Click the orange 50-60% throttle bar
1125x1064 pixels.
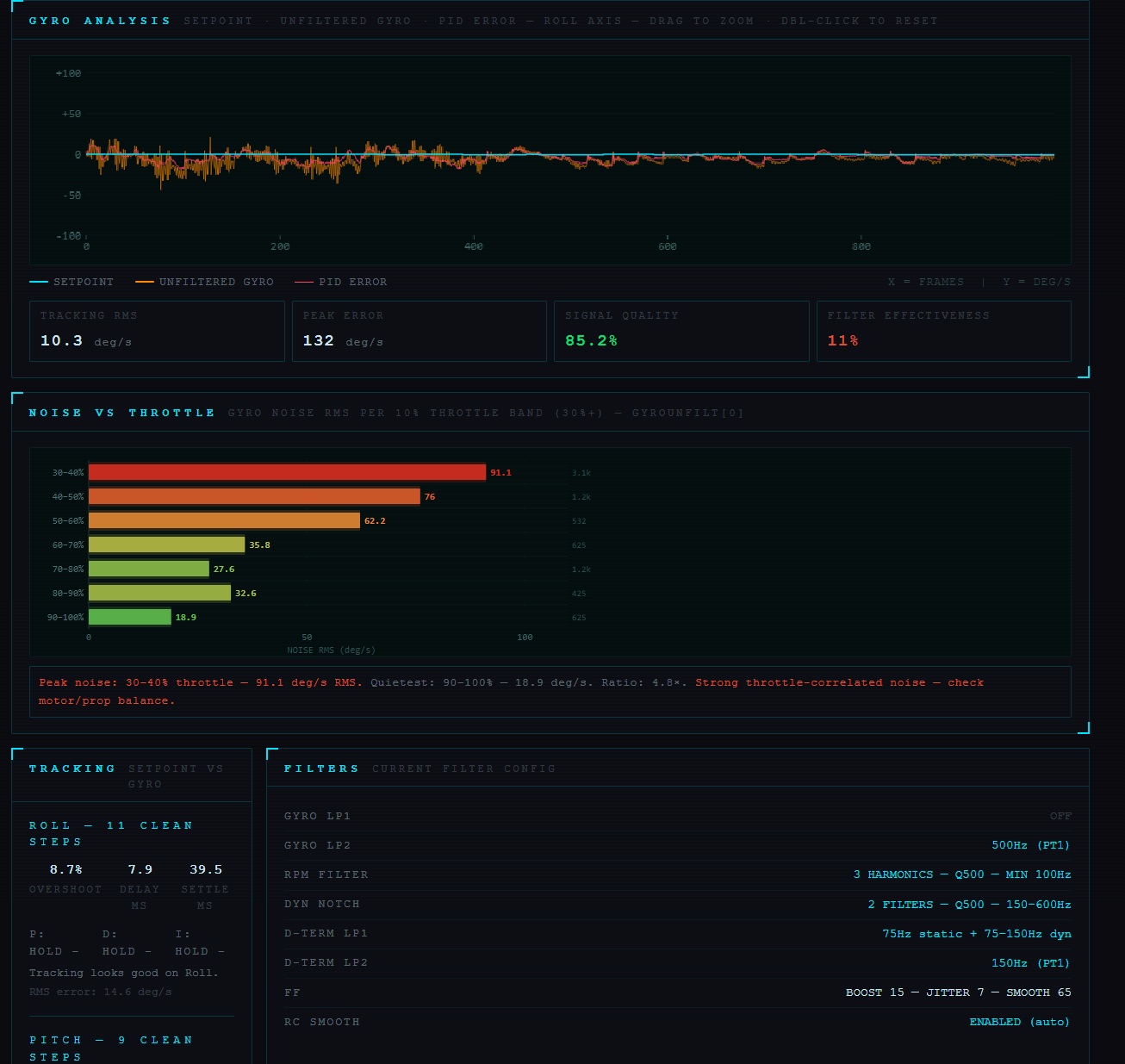click(224, 520)
